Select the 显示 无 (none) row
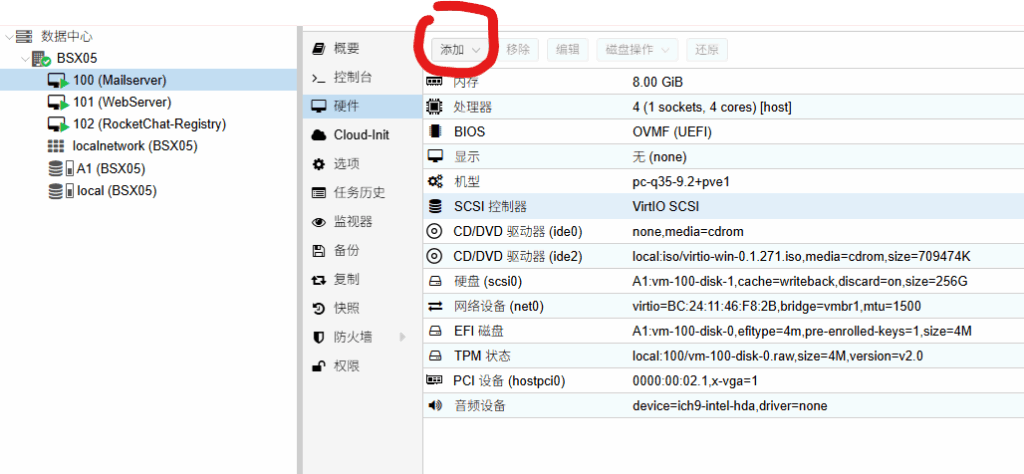This screenshot has width=1024, height=474. 723,157
